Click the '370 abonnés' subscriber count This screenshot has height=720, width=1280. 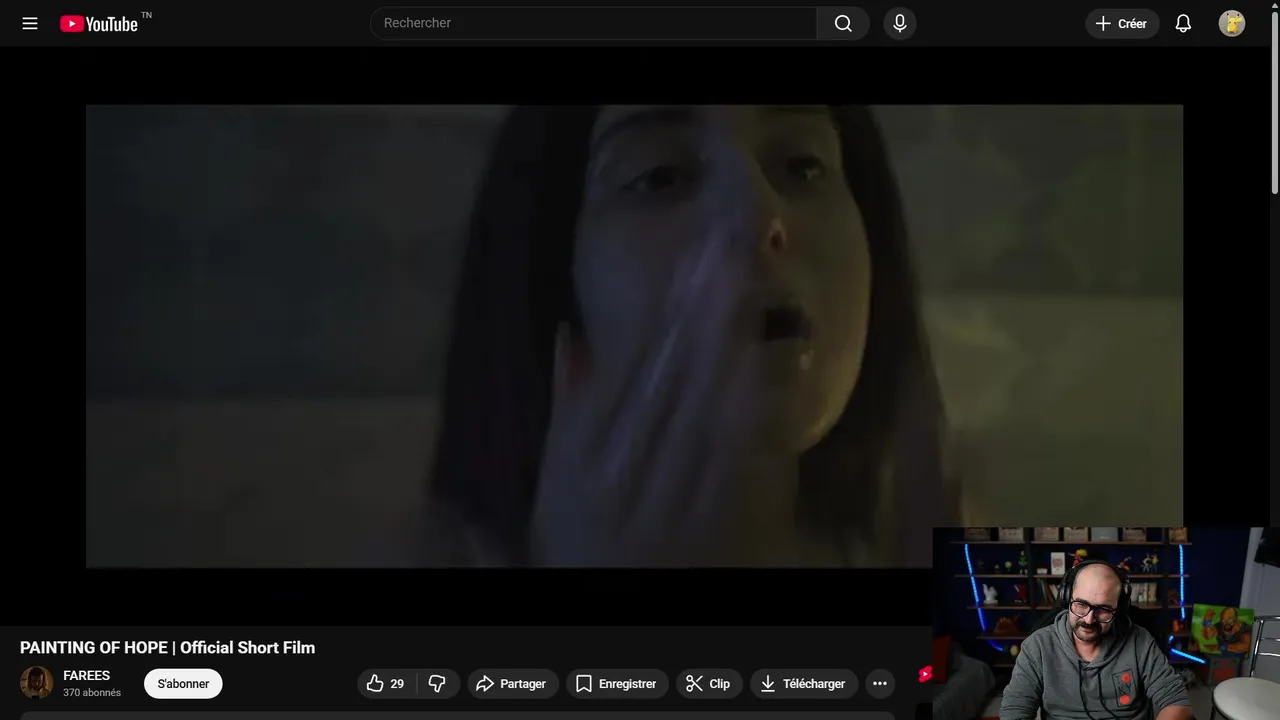pos(92,693)
